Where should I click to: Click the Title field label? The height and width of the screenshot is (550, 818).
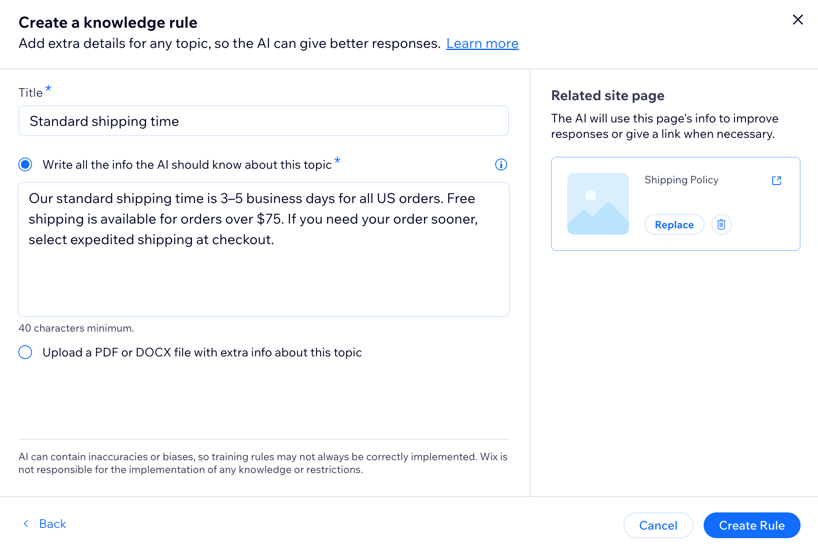point(31,93)
